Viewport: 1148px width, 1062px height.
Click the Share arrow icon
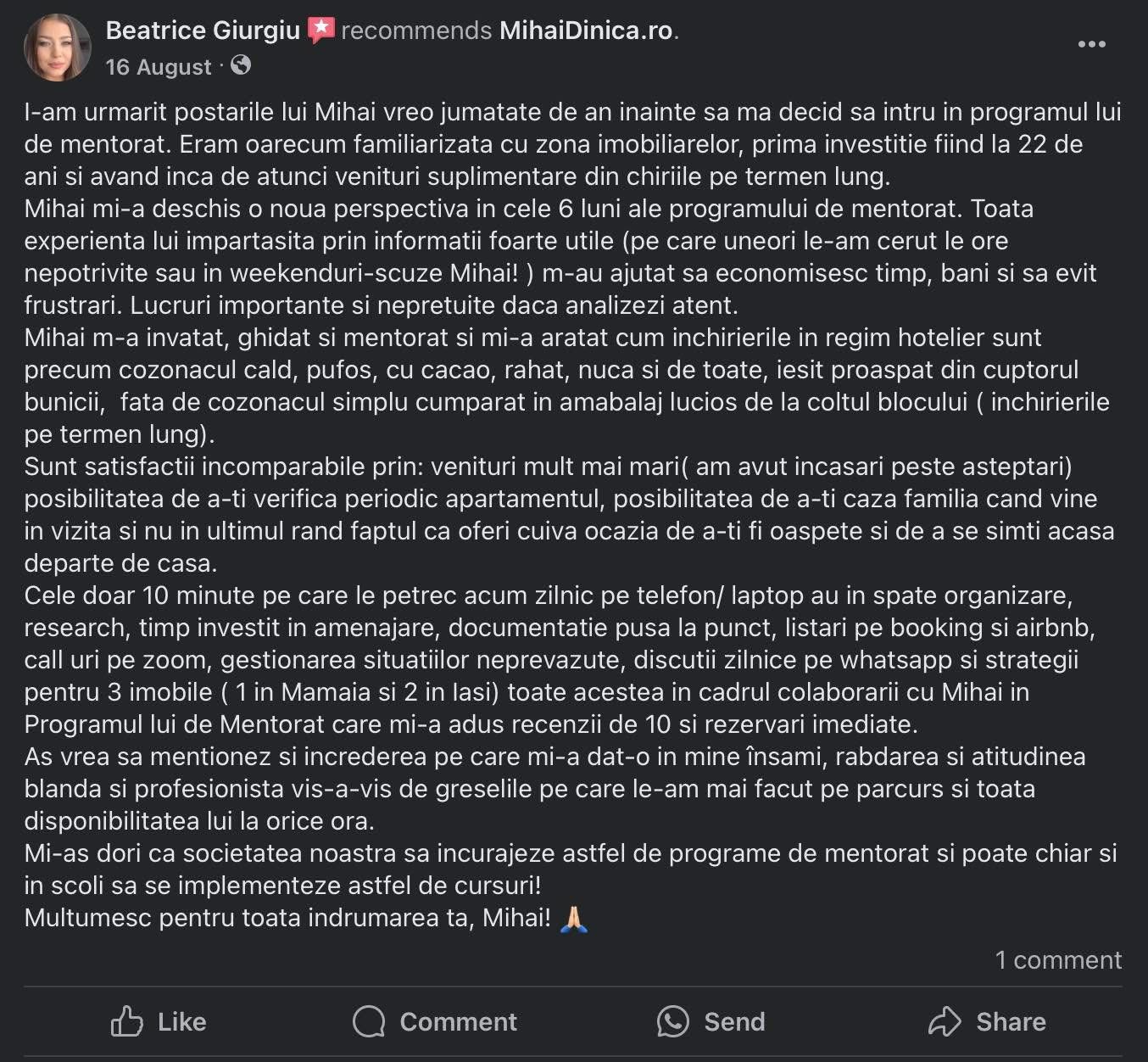(944, 1021)
